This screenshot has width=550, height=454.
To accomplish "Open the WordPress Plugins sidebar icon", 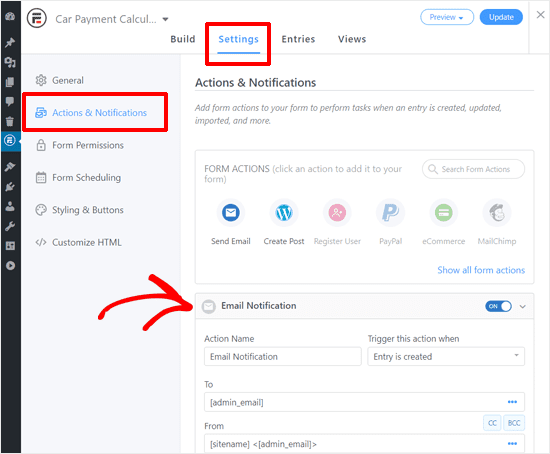I will 10,186.
